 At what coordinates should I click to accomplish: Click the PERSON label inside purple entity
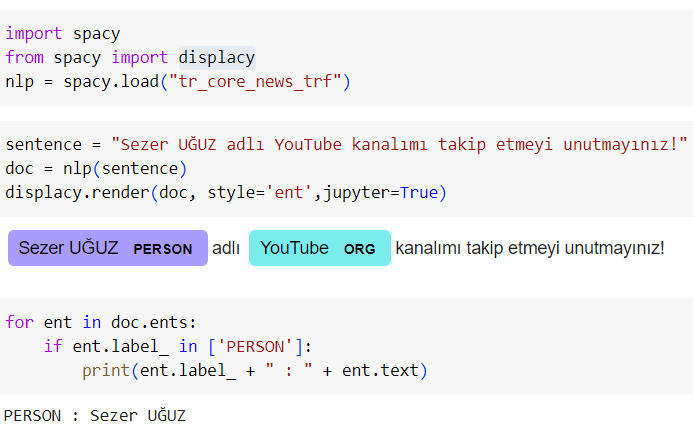(x=163, y=249)
